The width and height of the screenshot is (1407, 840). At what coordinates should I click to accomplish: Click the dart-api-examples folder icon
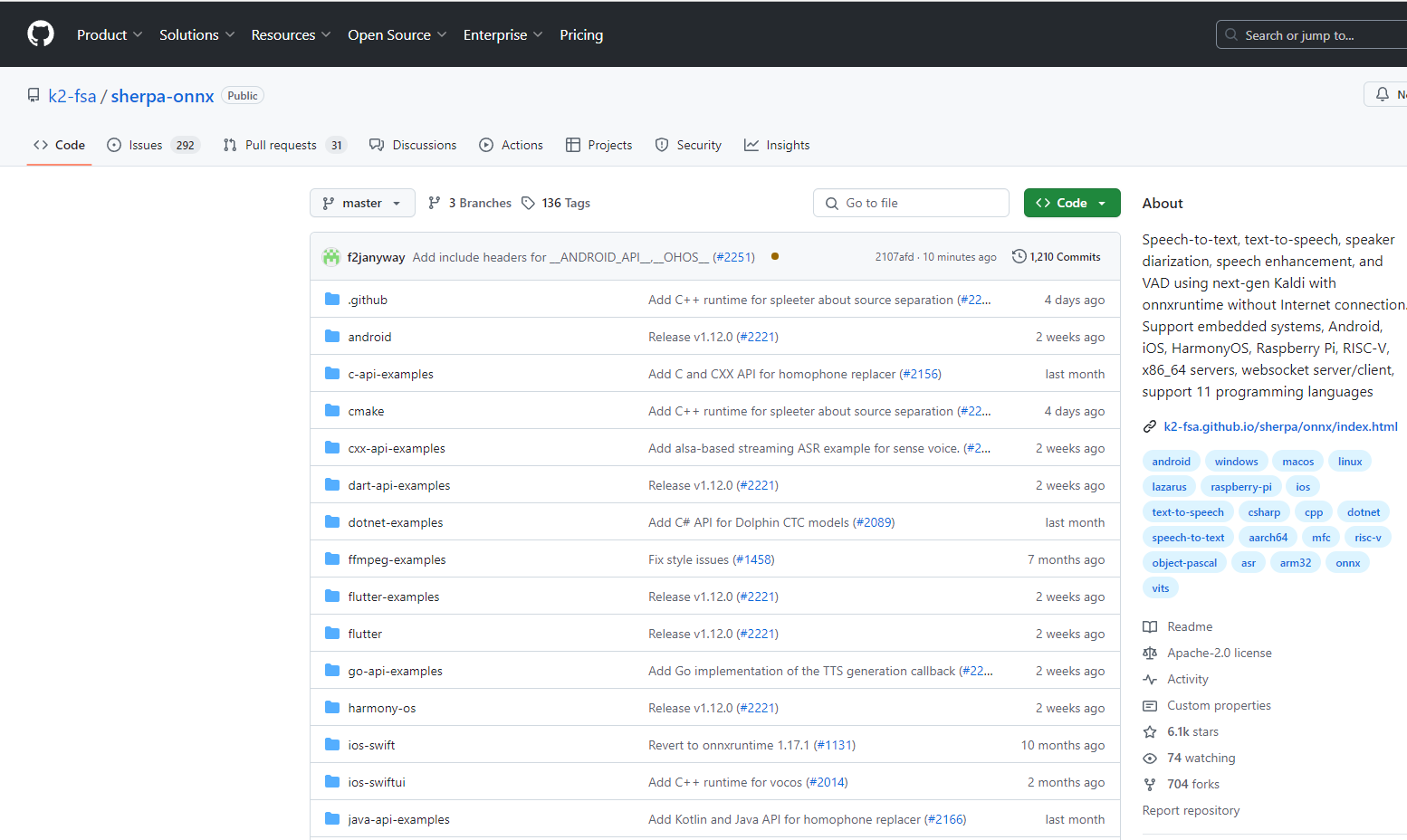point(332,485)
